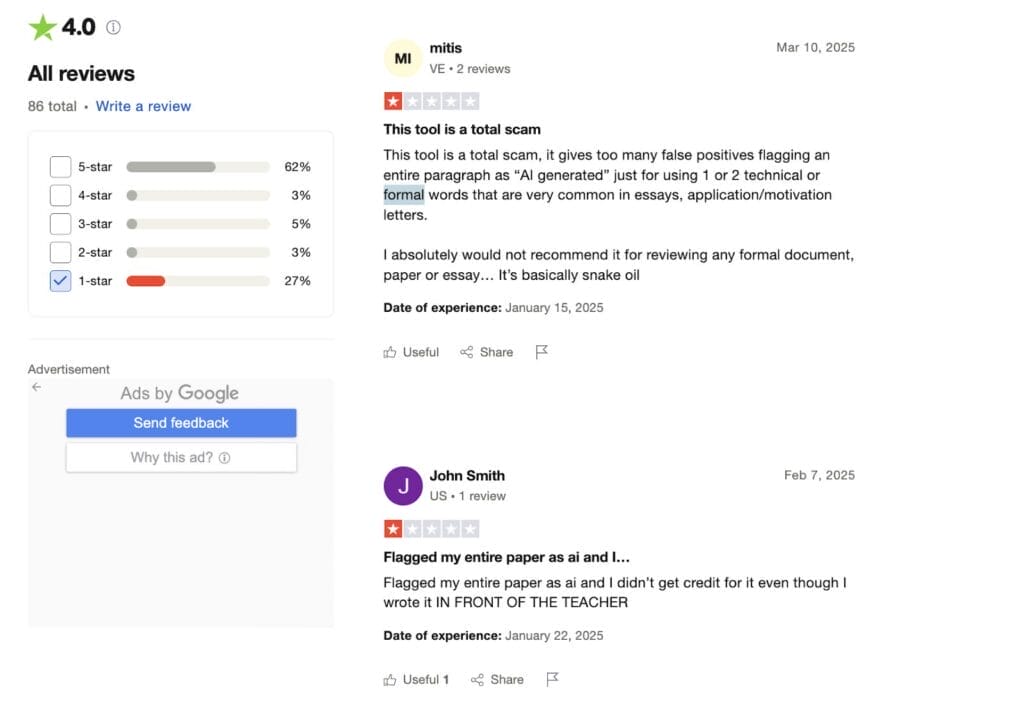Click the Why this ad? button
The width and height of the screenshot is (1024, 707).
[181, 458]
